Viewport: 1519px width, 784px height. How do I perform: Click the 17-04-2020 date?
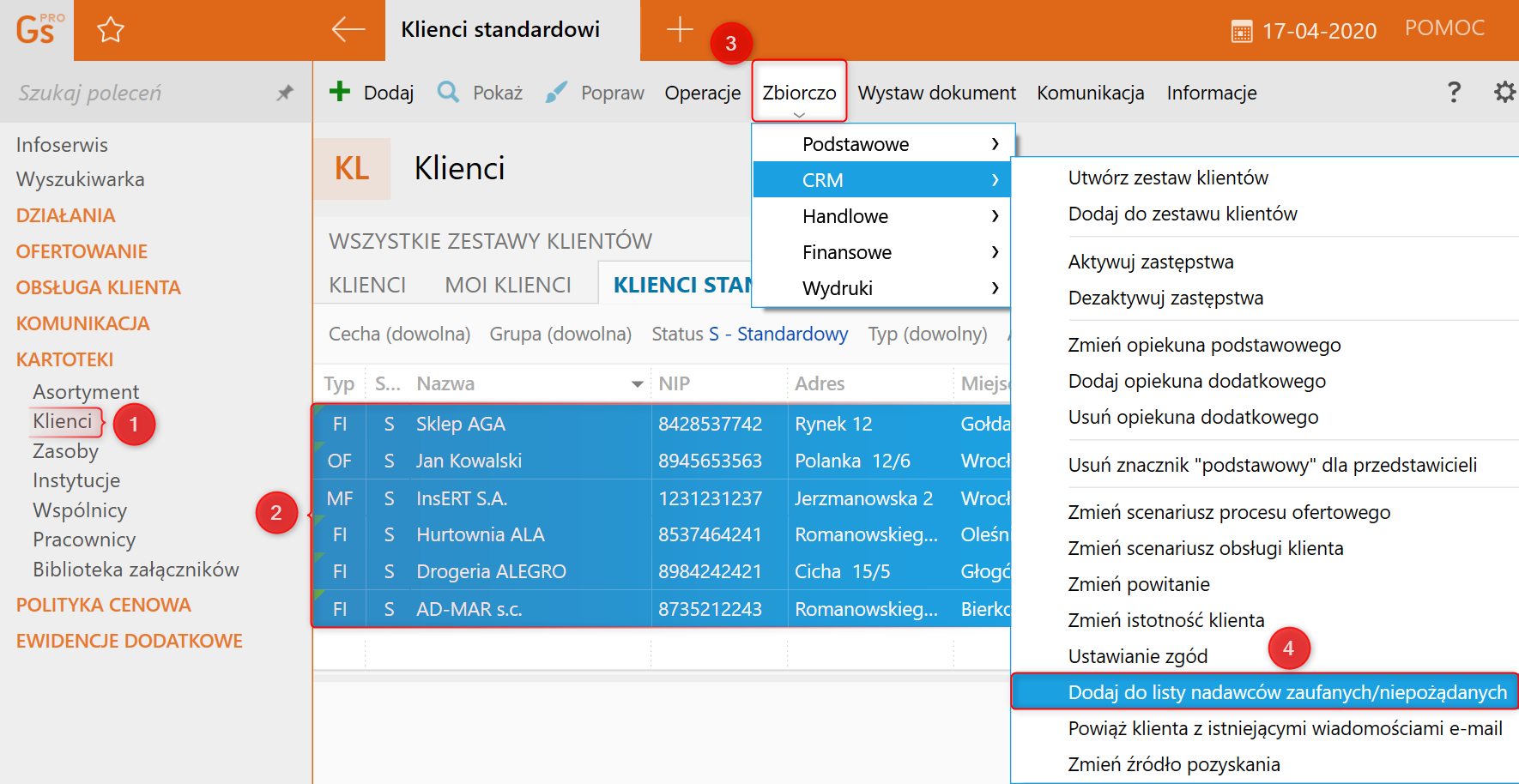[1319, 32]
